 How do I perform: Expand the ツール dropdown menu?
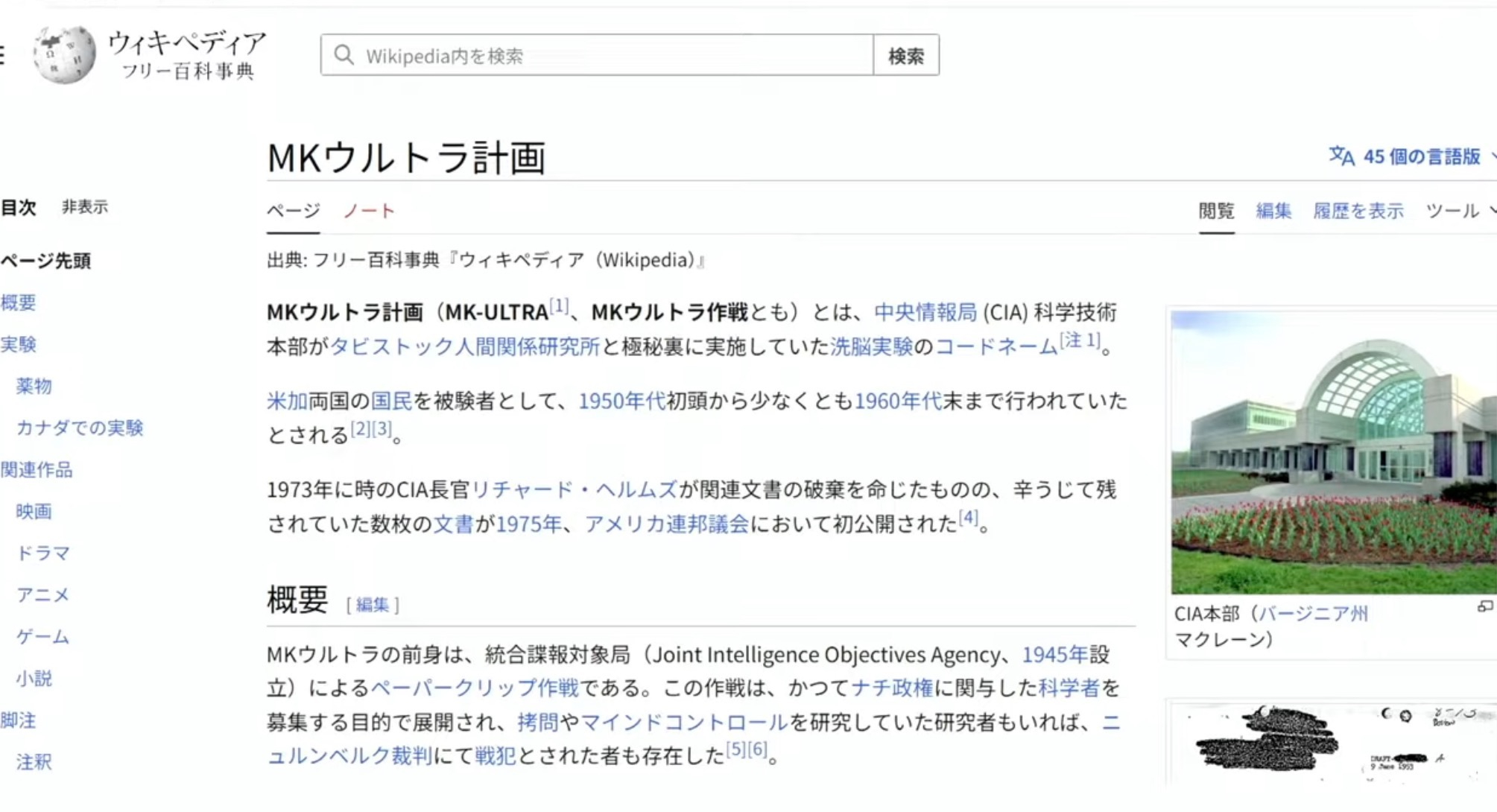1460,211
